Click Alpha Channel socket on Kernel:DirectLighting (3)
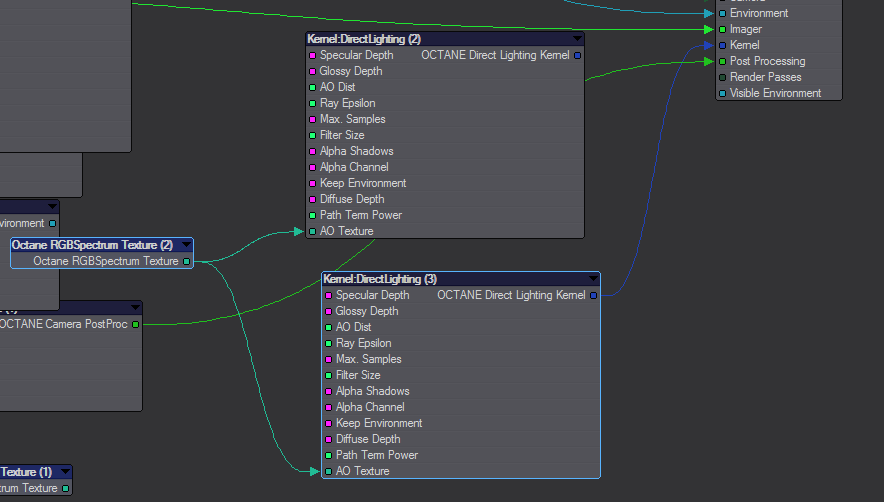This screenshot has height=502, width=884. click(x=329, y=407)
